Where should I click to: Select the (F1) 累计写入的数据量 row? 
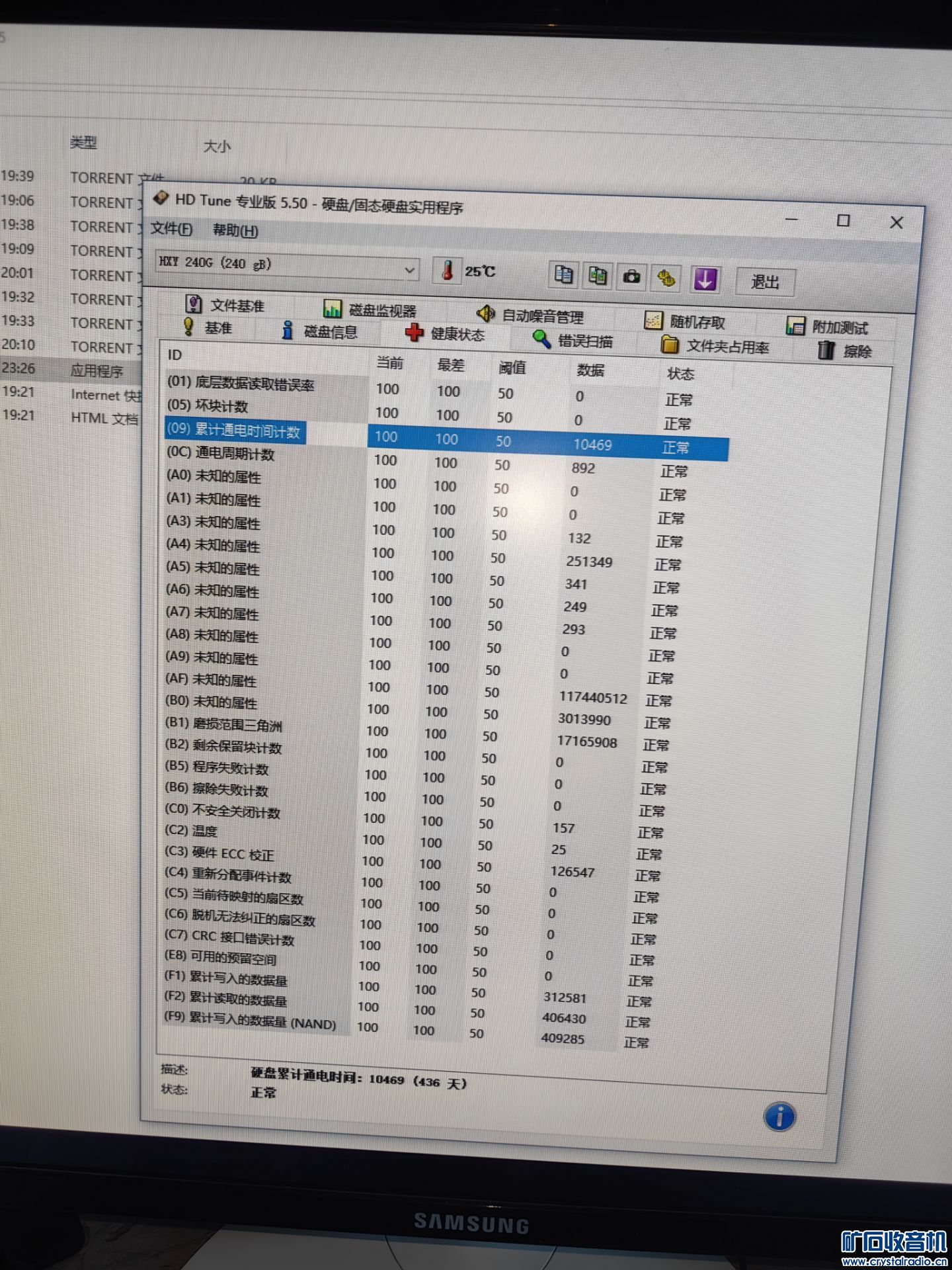409,988
